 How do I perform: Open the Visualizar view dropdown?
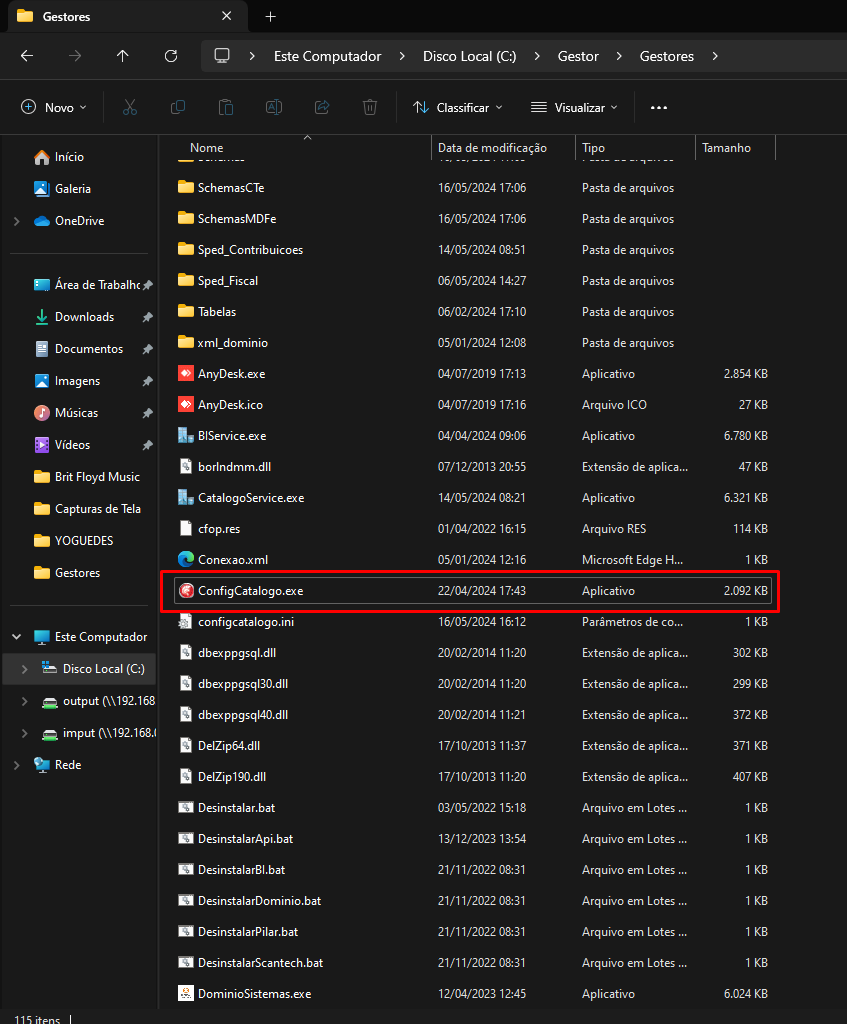tap(575, 107)
